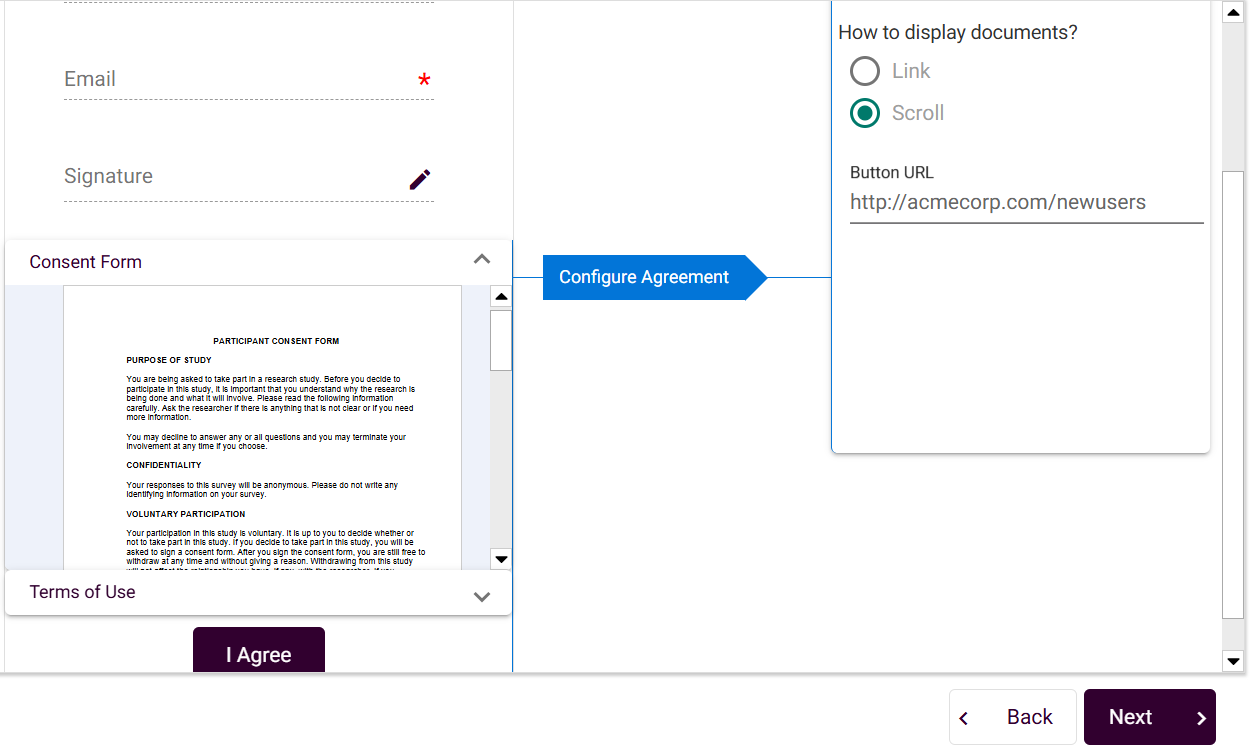1253x750 pixels.
Task: Click the main page scrollbar down arrow
Action: pyautogui.click(x=1233, y=661)
